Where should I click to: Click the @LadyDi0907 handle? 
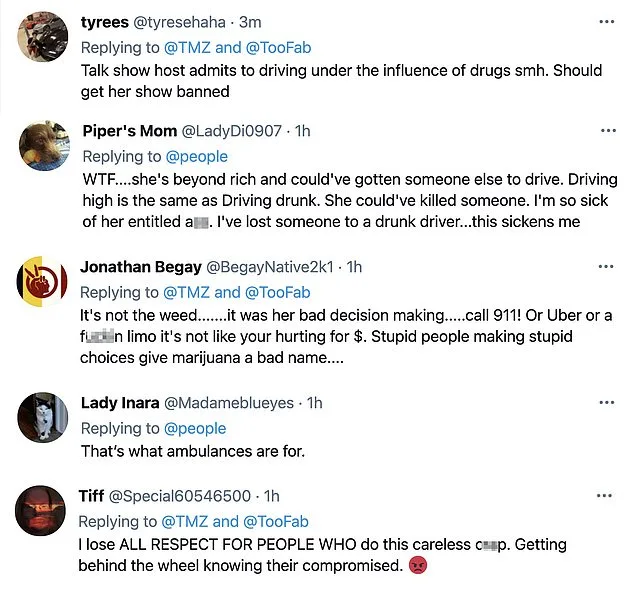point(230,131)
